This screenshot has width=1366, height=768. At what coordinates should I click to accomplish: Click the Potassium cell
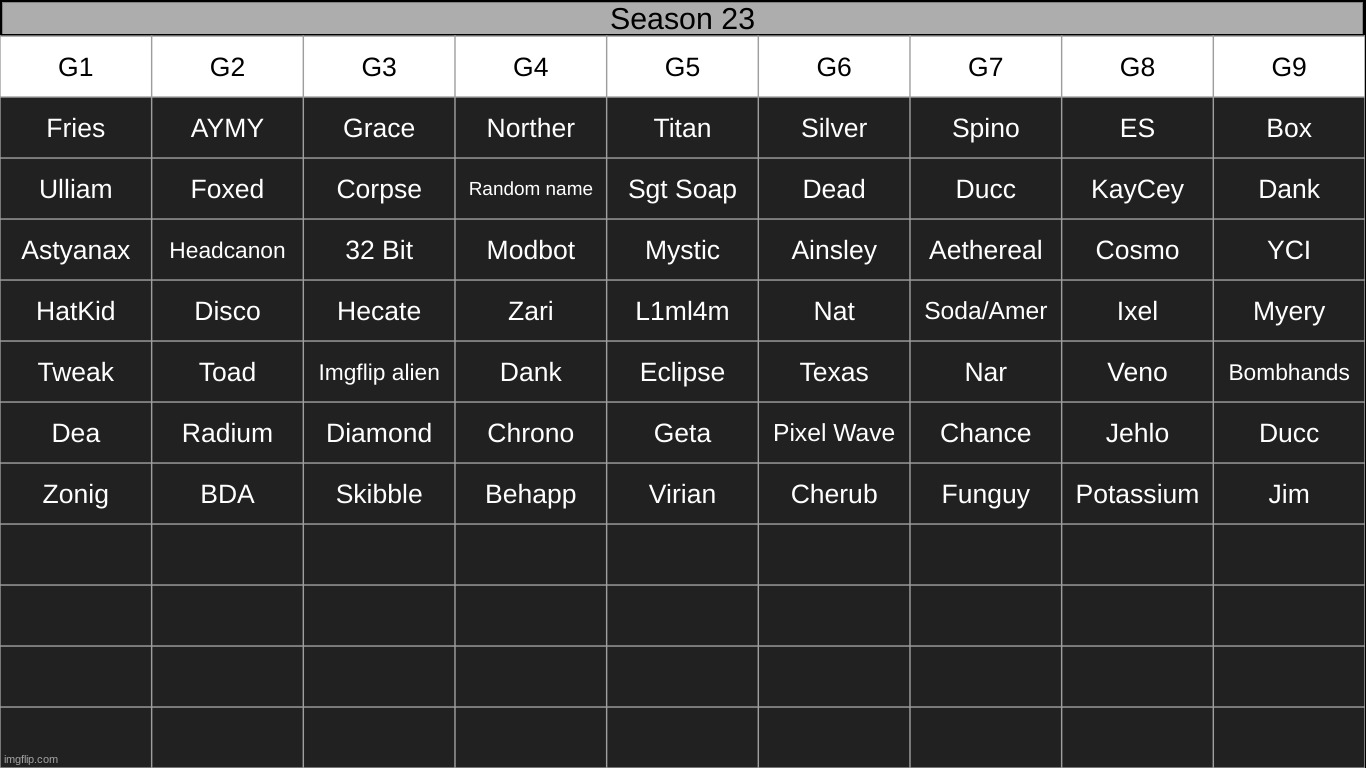click(x=1137, y=494)
